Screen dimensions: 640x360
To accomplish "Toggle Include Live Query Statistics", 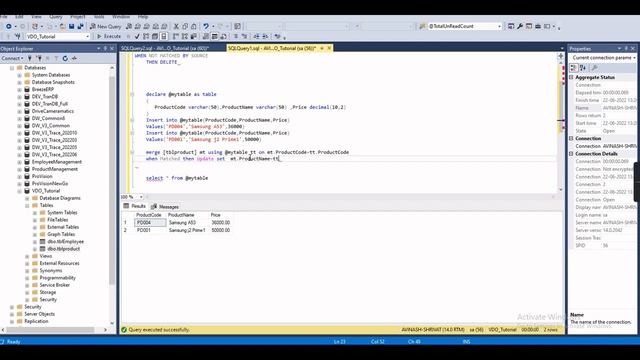I will pyautogui.click(x=185, y=36).
